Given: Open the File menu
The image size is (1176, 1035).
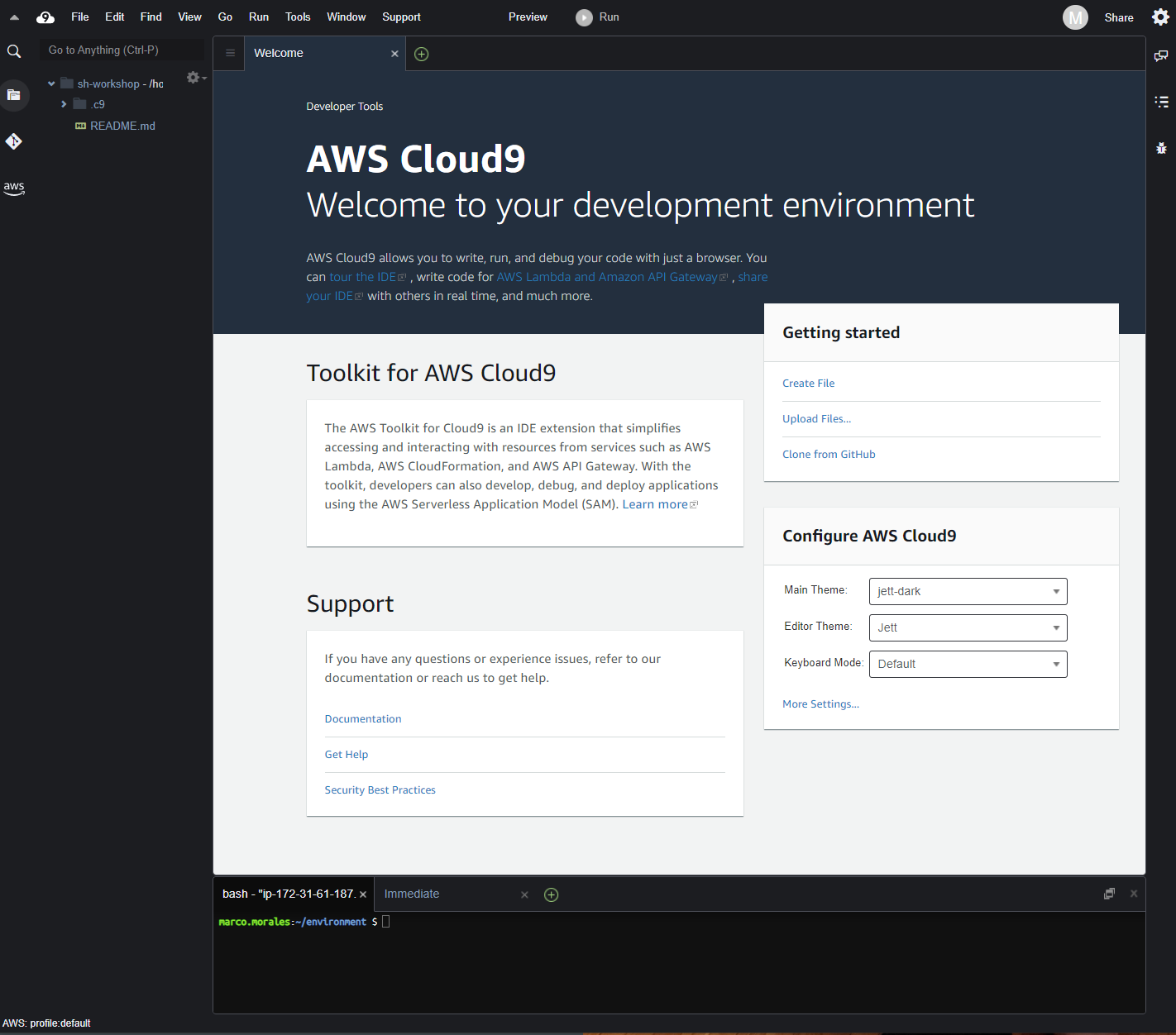Looking at the screenshot, I should point(80,17).
